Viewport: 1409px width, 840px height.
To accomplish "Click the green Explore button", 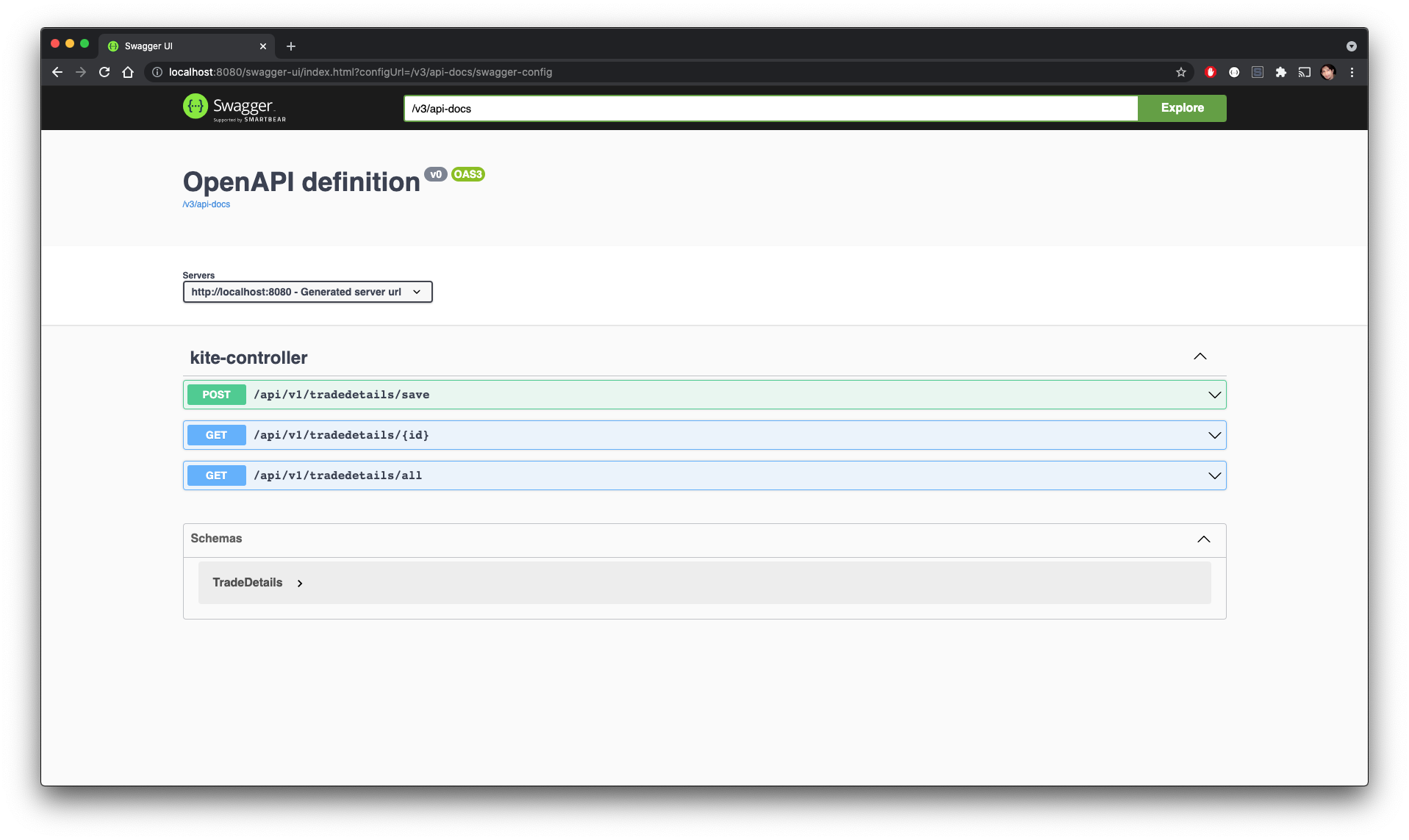I will coord(1182,108).
